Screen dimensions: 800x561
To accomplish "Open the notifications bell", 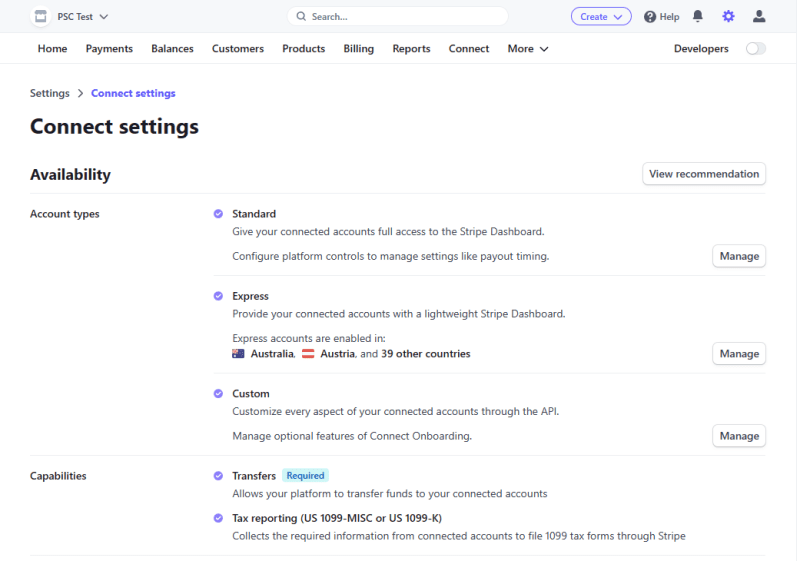I will 698,16.
